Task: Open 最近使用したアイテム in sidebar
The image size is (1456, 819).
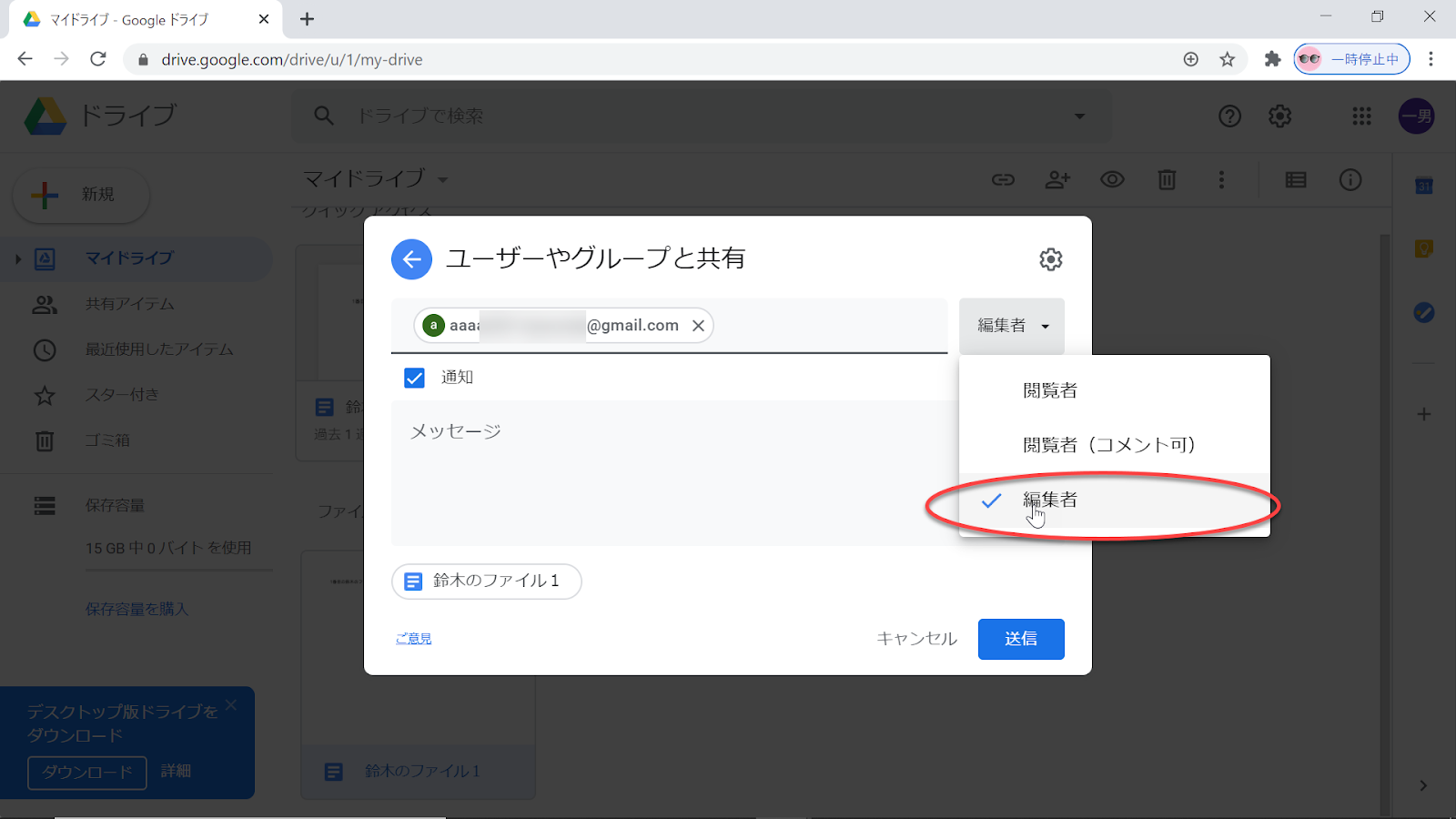Action: pos(136,350)
